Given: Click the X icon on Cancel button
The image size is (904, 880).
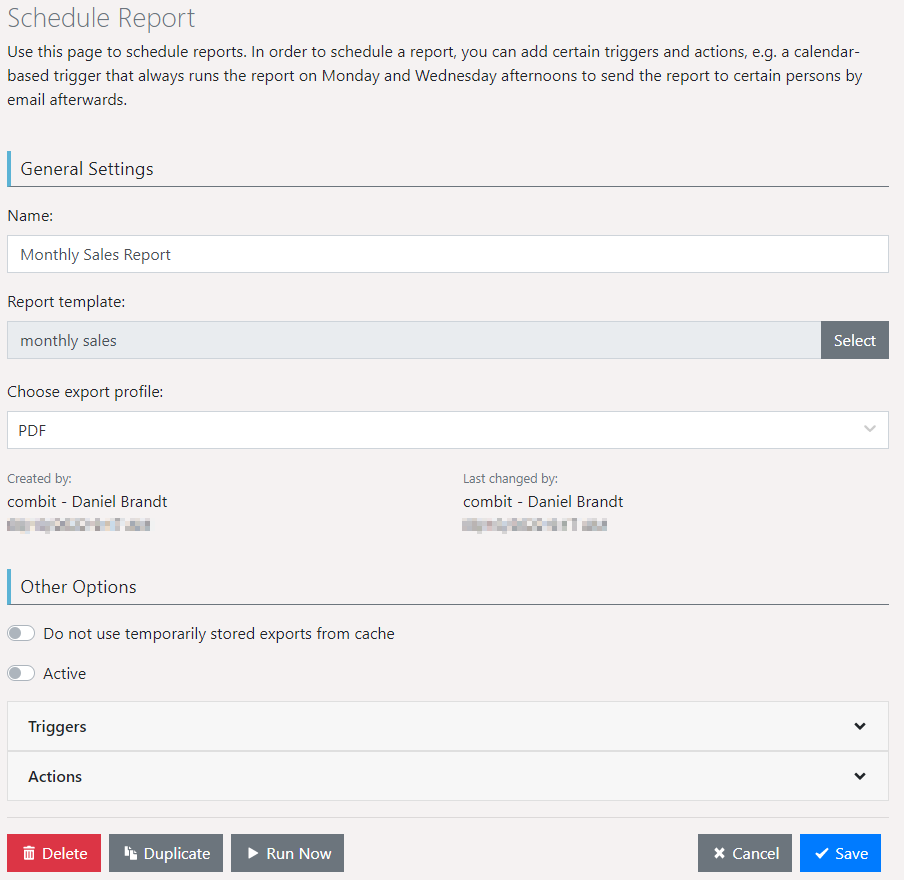Looking at the screenshot, I should pos(719,853).
